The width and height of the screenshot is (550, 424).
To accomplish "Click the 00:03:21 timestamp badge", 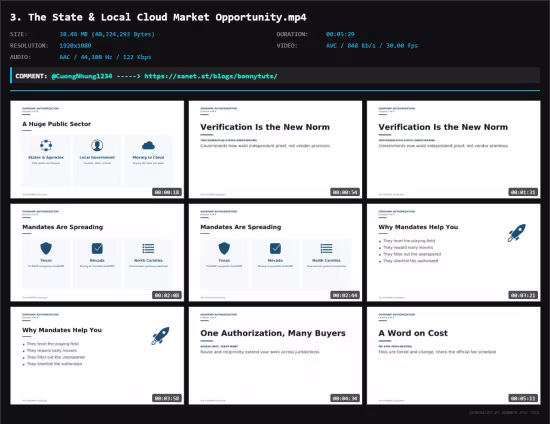I will coord(523,295).
